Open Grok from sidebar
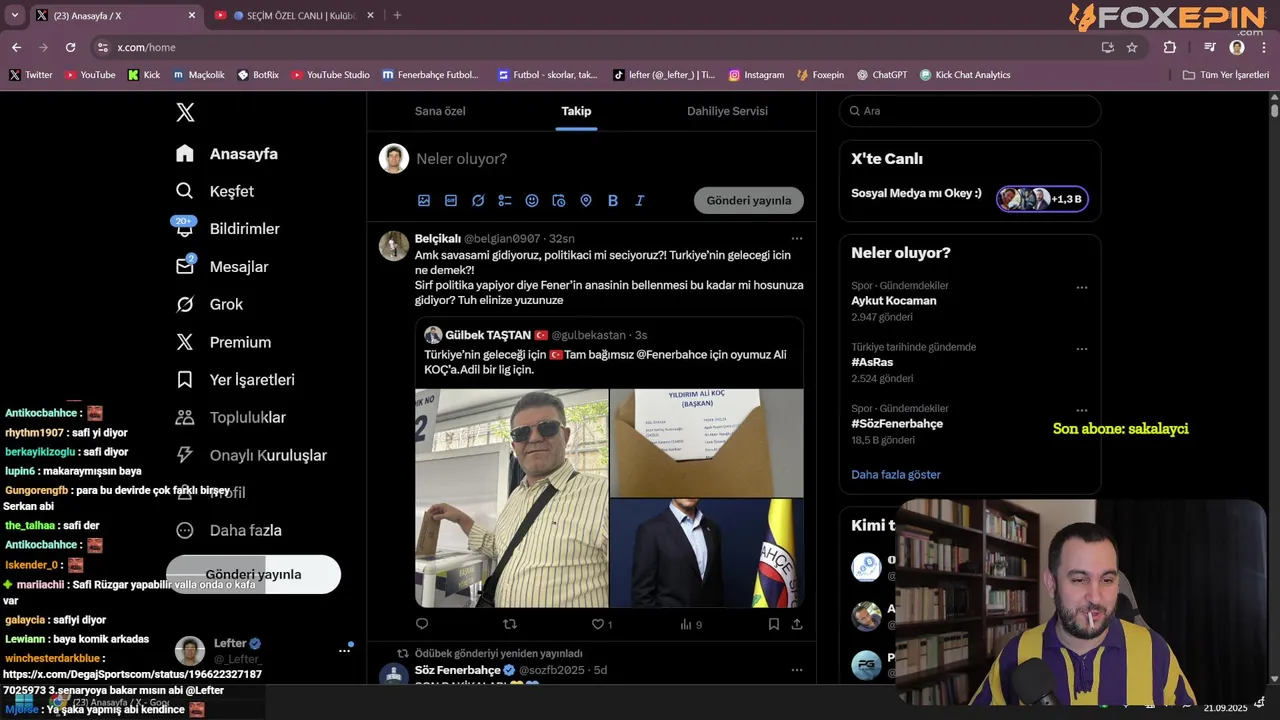The width and height of the screenshot is (1280, 720). pos(210,304)
